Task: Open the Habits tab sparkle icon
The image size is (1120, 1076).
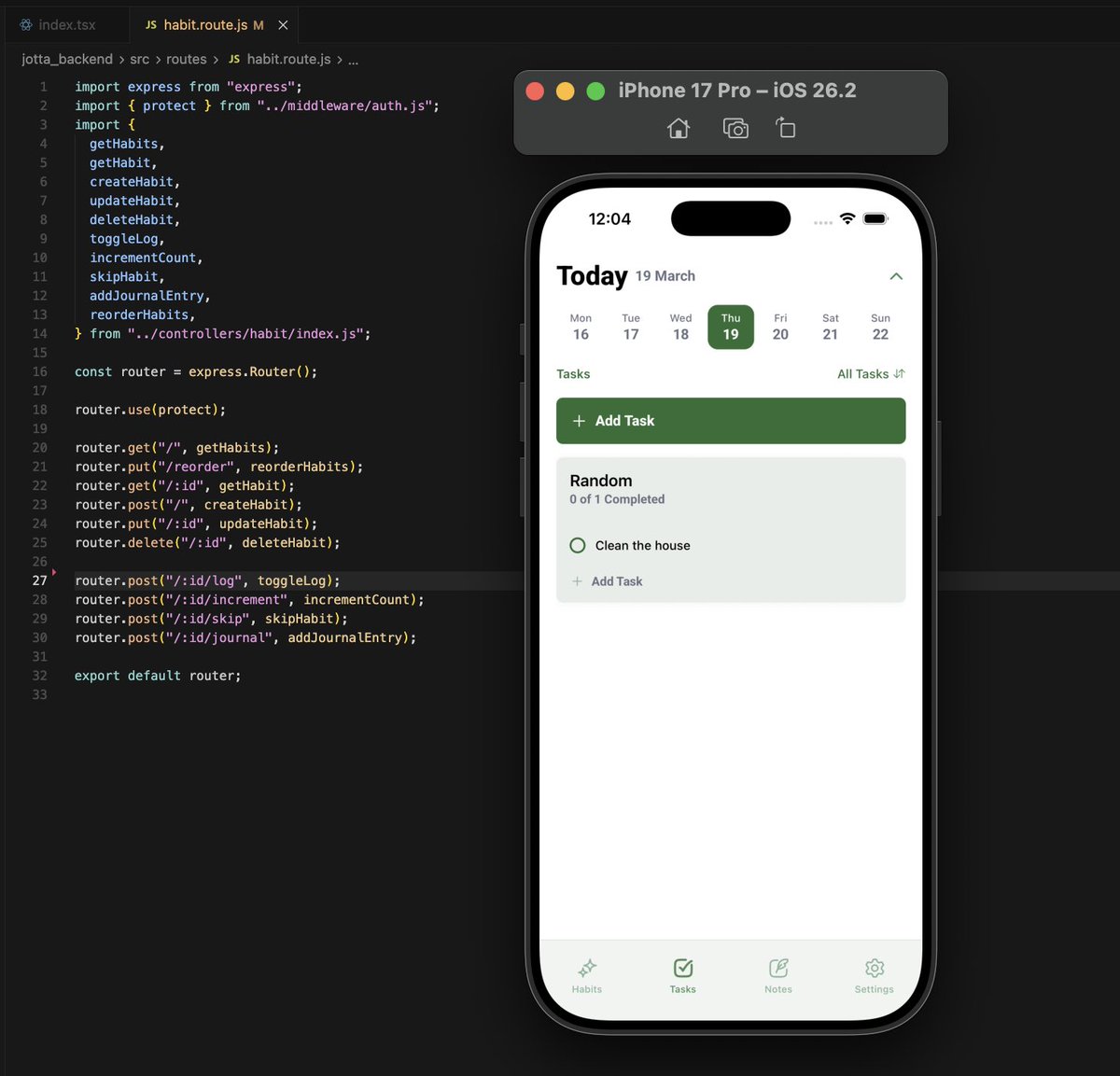Action: pos(587,968)
